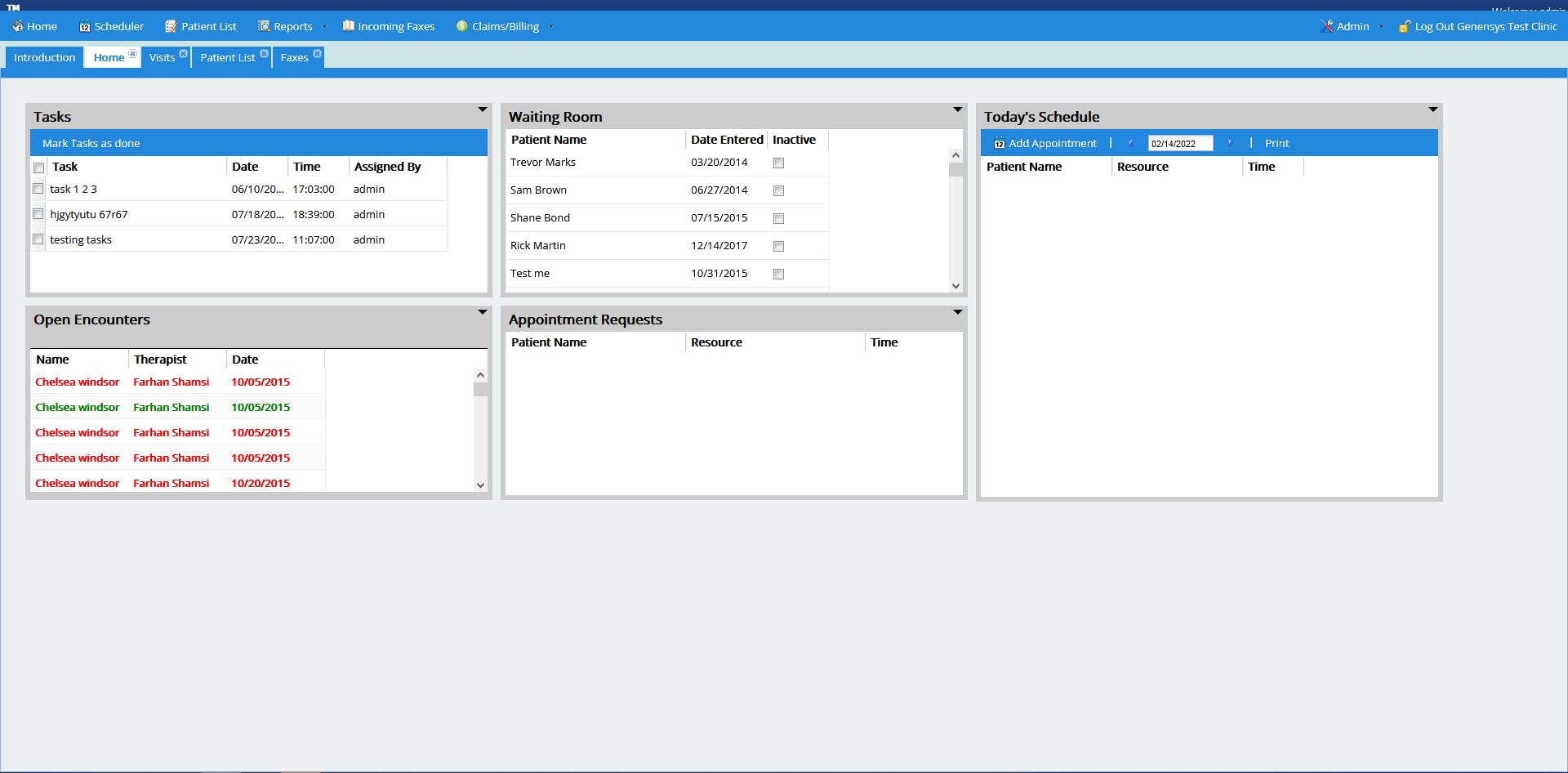Screen dimensions: 1568x773
Task: Click the Reports icon in the navigation bar
Action: 264,26
